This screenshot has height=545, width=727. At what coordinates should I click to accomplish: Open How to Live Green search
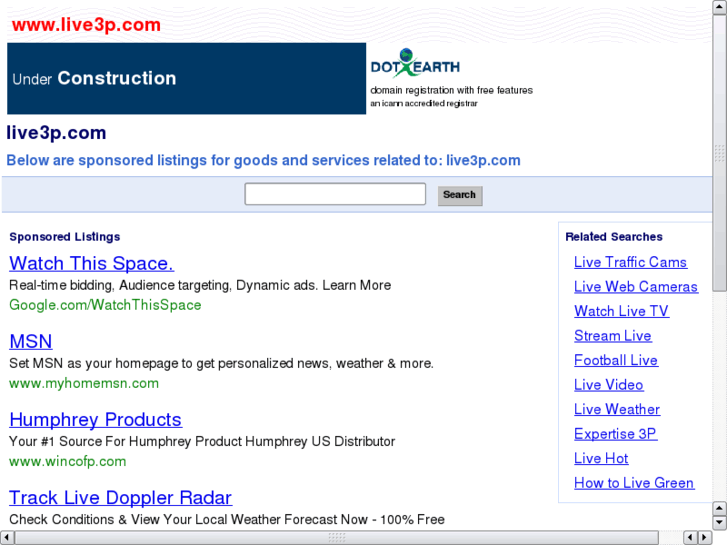point(634,483)
